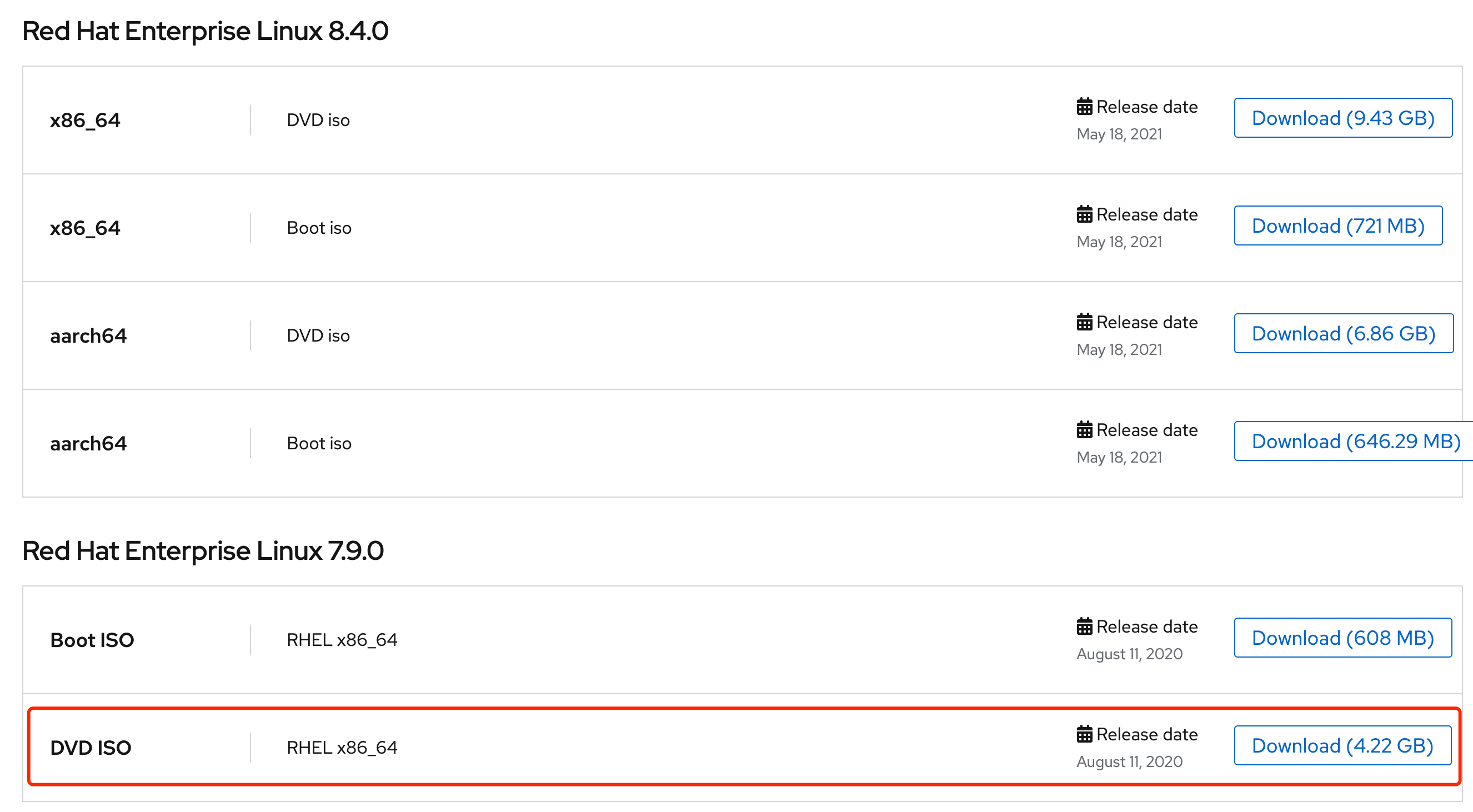The height and width of the screenshot is (812, 1473).
Task: Click calendar icon in x86_64 Boot iso row
Action: [1084, 214]
